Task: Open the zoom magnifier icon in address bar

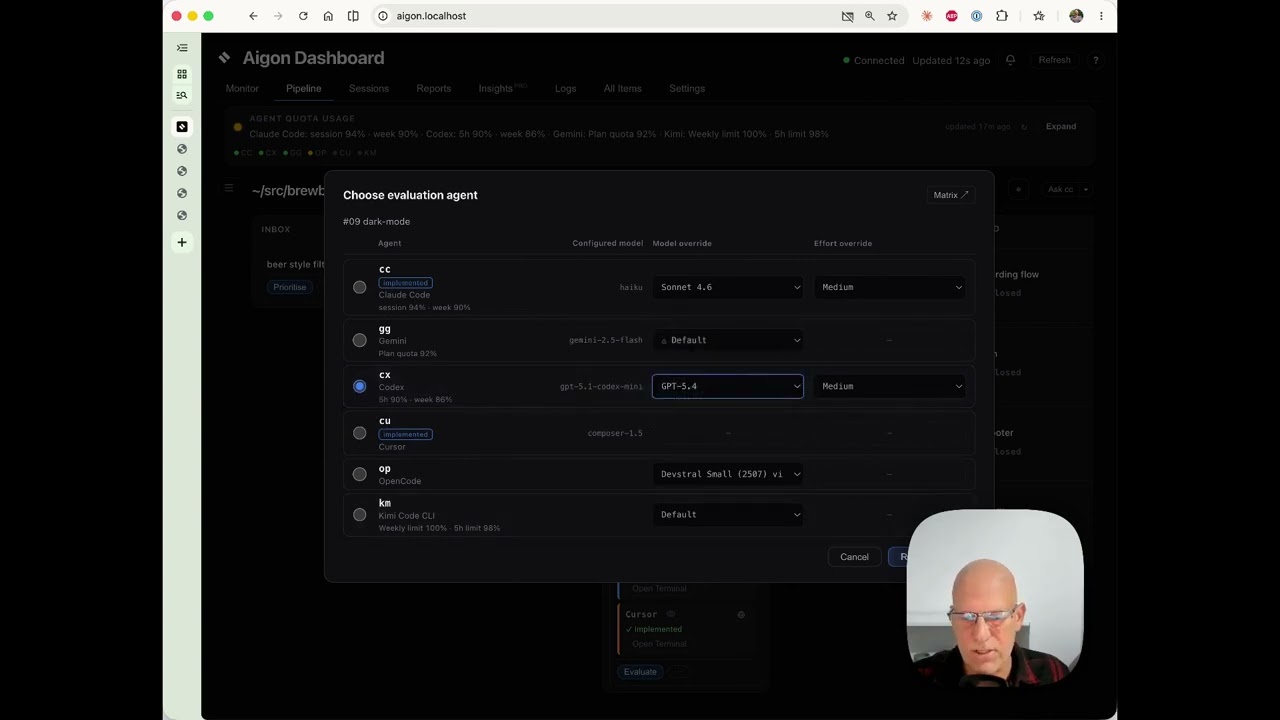Action: point(869,16)
